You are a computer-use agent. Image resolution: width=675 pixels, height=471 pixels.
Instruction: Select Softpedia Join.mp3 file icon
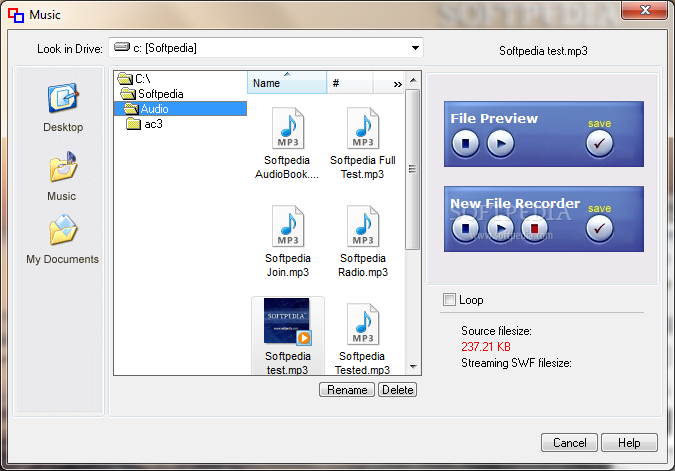pos(288,226)
